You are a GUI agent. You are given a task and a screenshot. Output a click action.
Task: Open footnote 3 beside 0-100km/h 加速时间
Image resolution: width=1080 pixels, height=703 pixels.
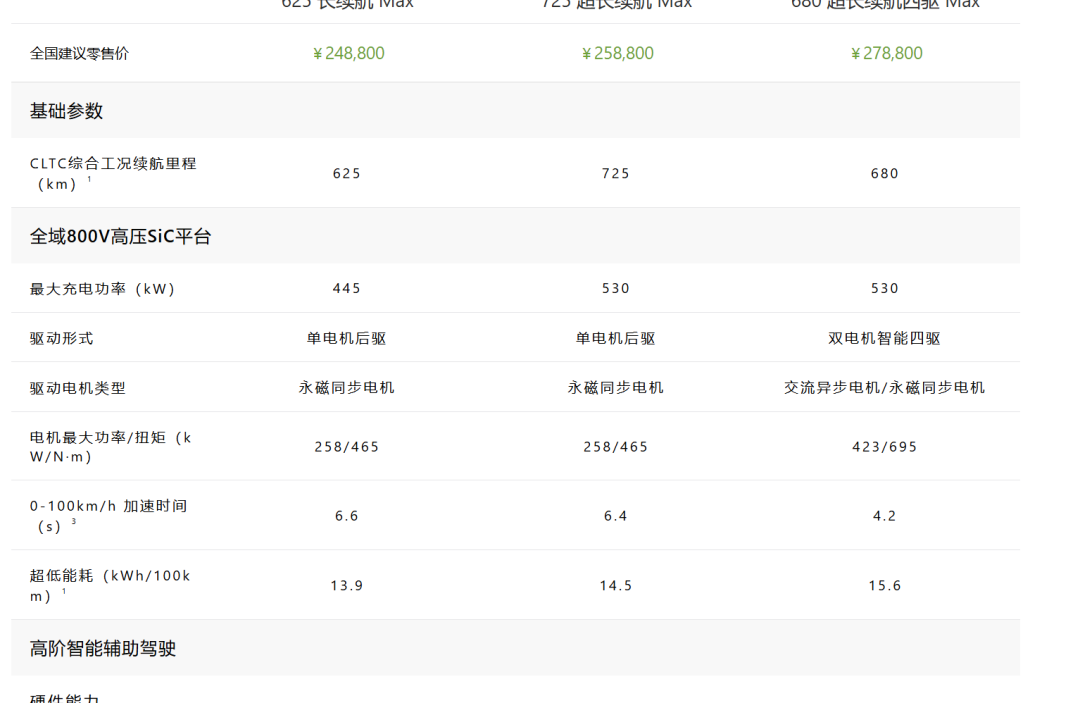click(x=73, y=521)
